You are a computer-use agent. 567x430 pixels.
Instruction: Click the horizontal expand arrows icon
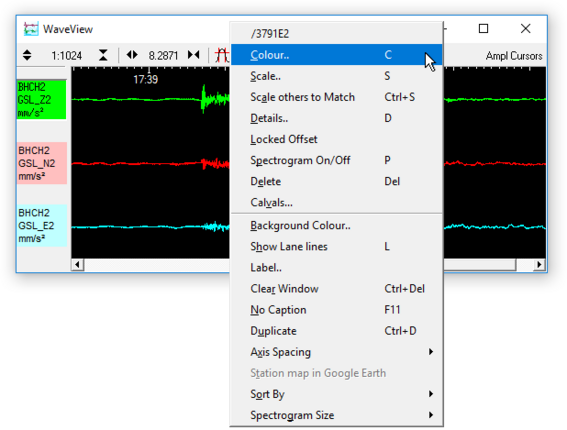point(132,55)
